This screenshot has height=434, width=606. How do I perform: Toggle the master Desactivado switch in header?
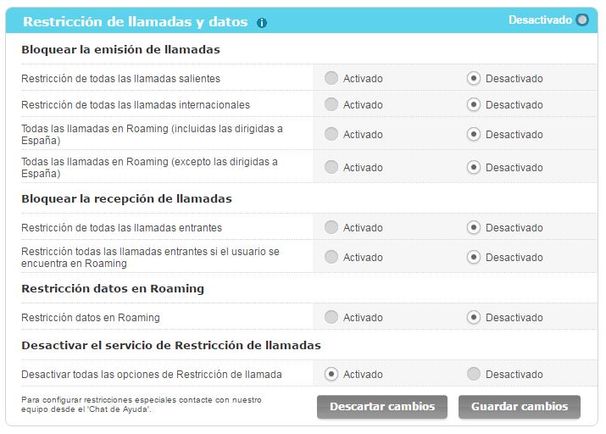coord(582,20)
